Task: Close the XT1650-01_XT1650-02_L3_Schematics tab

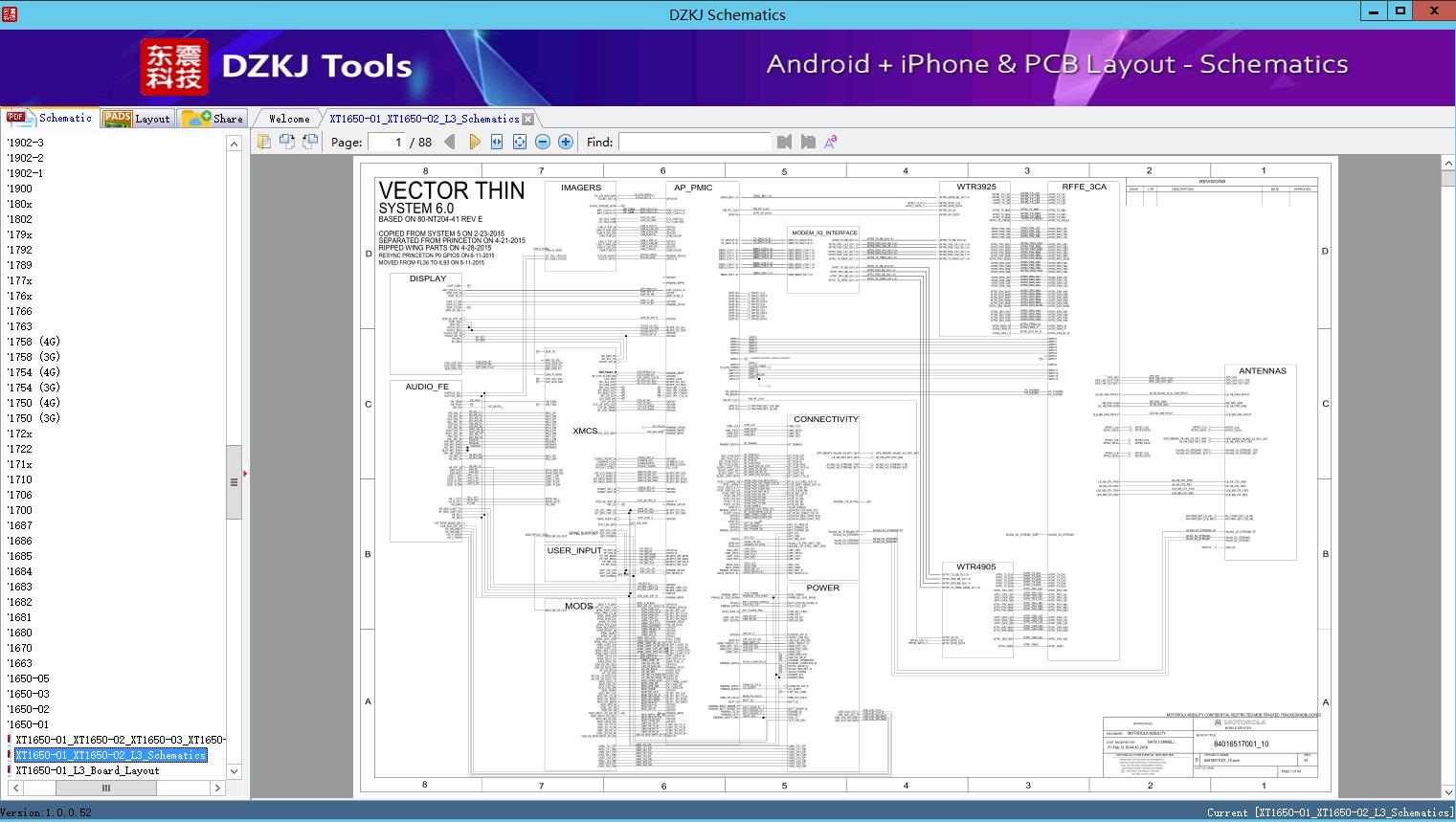Action: 527,120
